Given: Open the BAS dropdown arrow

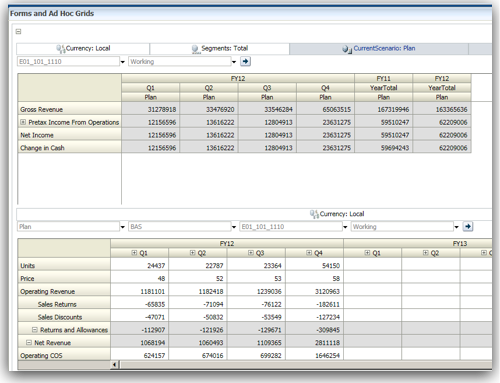Looking at the screenshot, I should coord(234,227).
